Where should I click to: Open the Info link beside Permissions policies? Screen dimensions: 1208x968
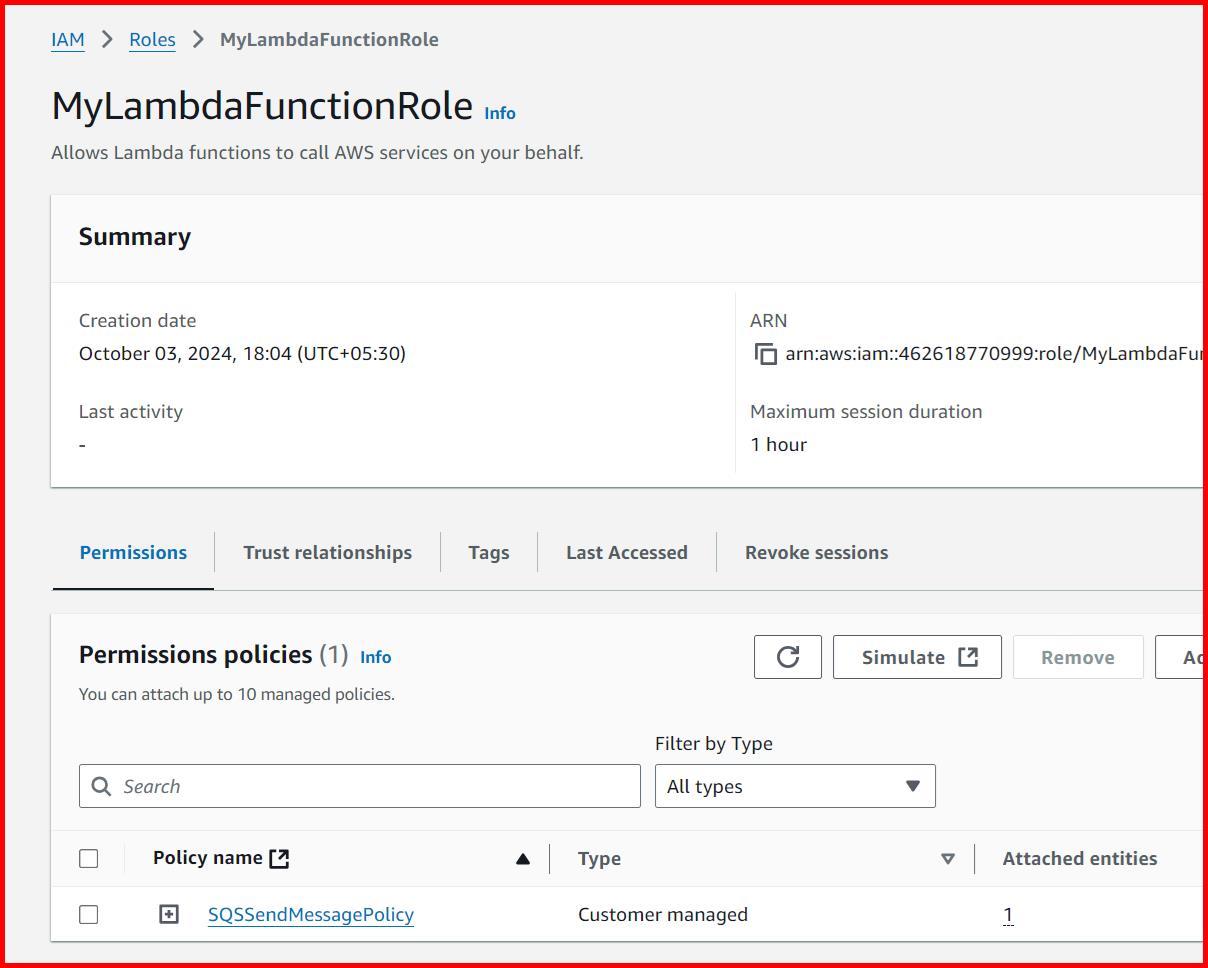click(x=376, y=657)
